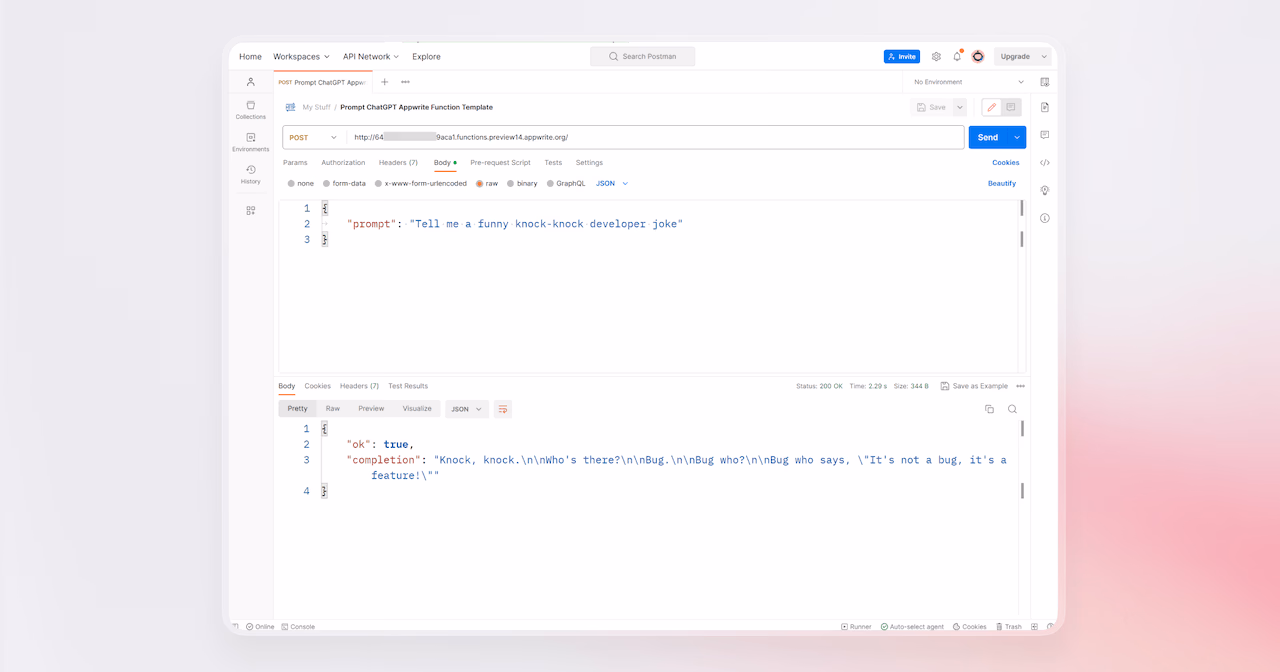This screenshot has width=1280, height=672.
Task: Toggle line wrap in response
Action: click(x=502, y=409)
